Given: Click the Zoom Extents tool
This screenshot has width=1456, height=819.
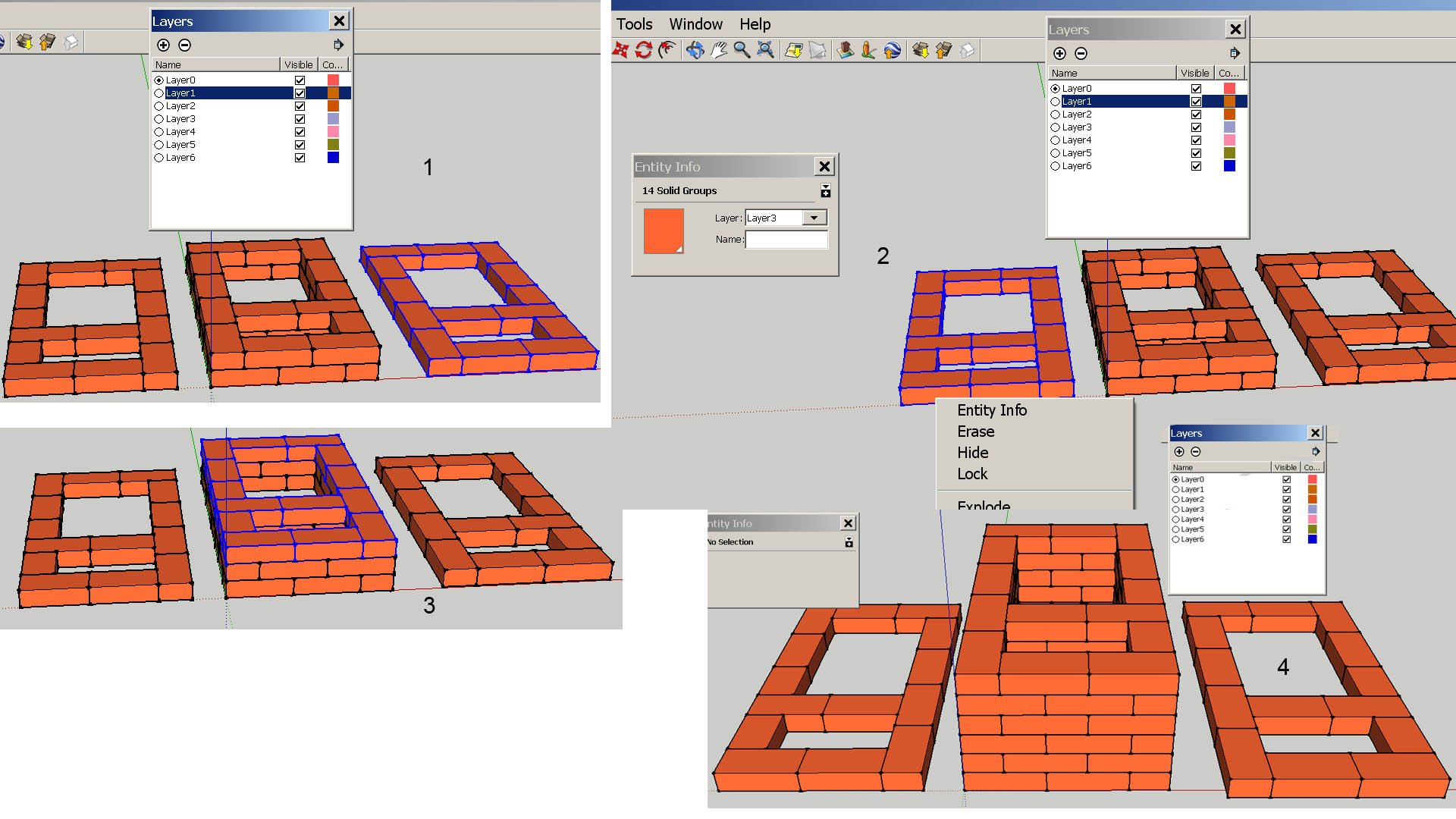Looking at the screenshot, I should 766,51.
